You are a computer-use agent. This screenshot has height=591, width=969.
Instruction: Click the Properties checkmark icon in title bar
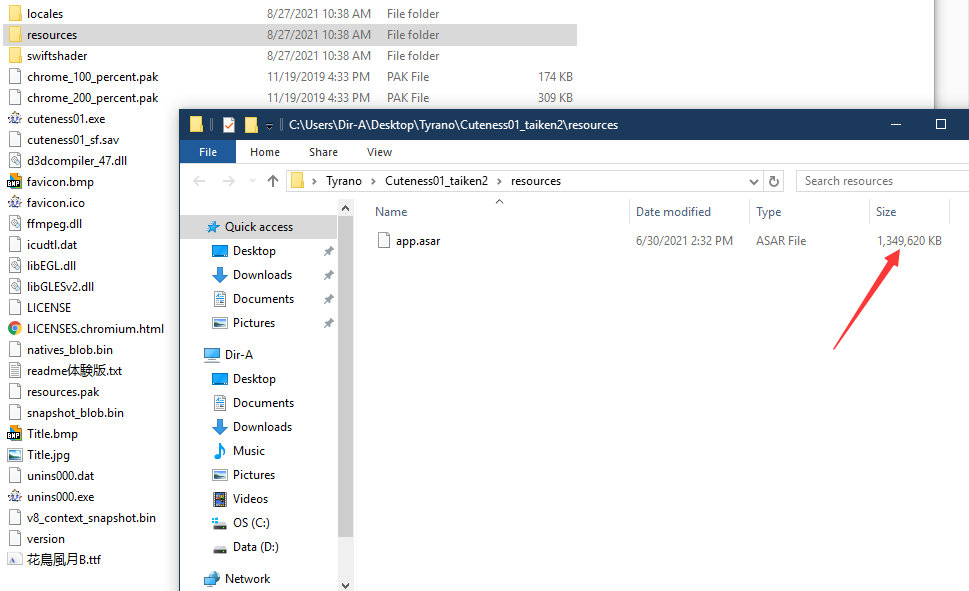tap(229, 125)
